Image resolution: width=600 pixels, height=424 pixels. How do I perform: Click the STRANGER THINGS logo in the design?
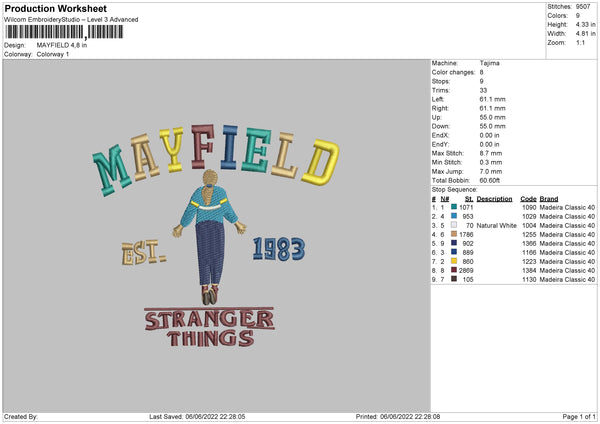pyautogui.click(x=209, y=327)
